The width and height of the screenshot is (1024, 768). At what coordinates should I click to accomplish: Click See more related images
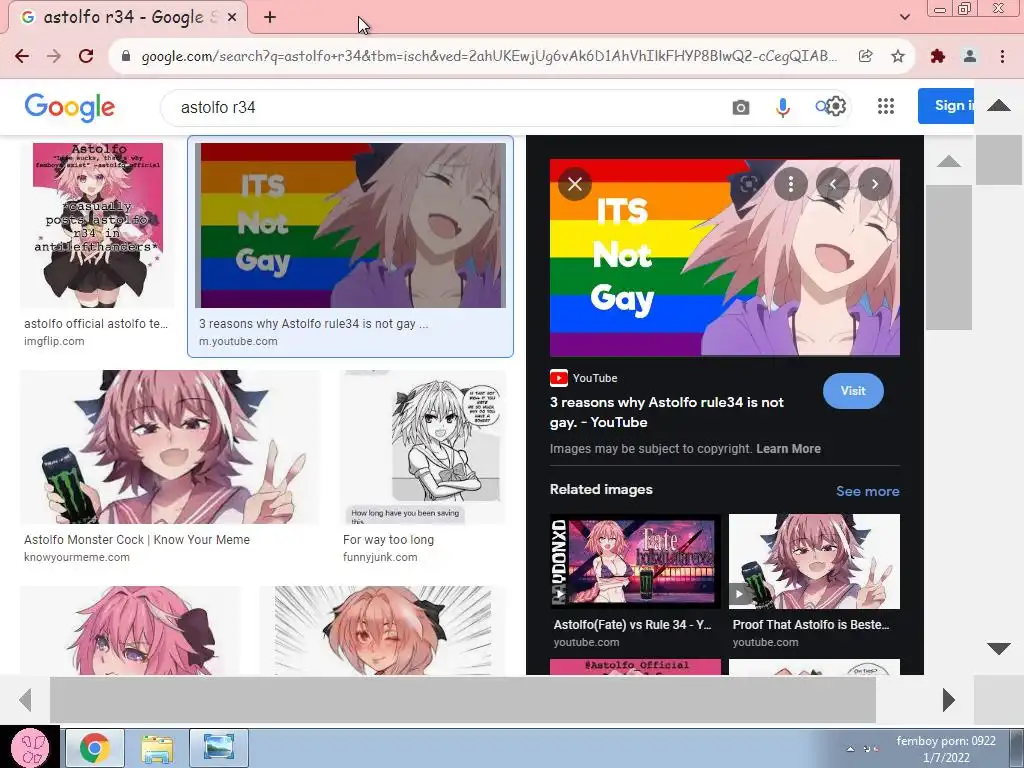[x=867, y=491]
